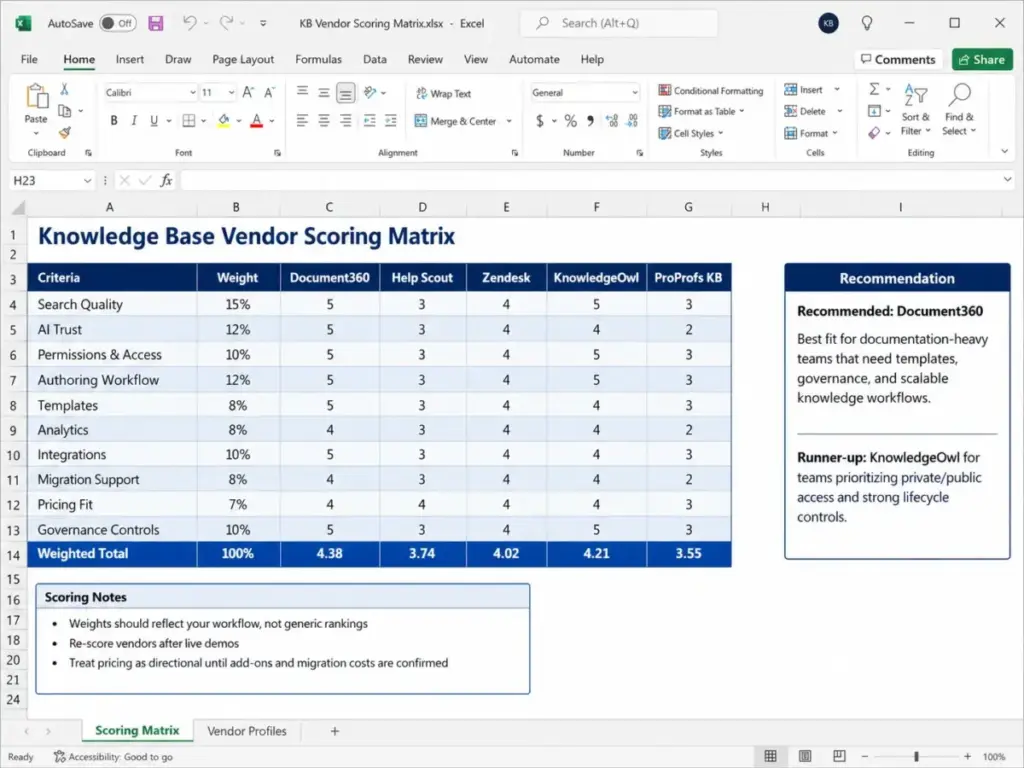Toggle Bottom Align vertical alignment
The image size is (1024, 768).
[x=345, y=93]
